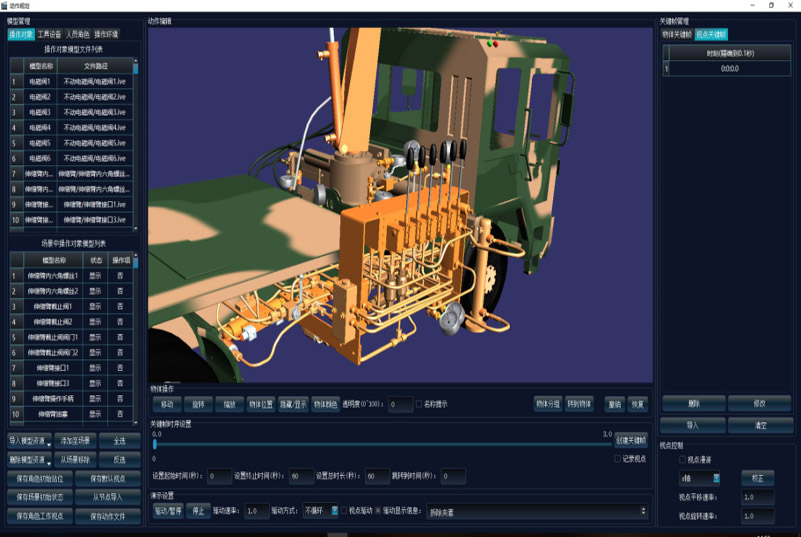Open the 物体颜色 object color button

(326, 405)
